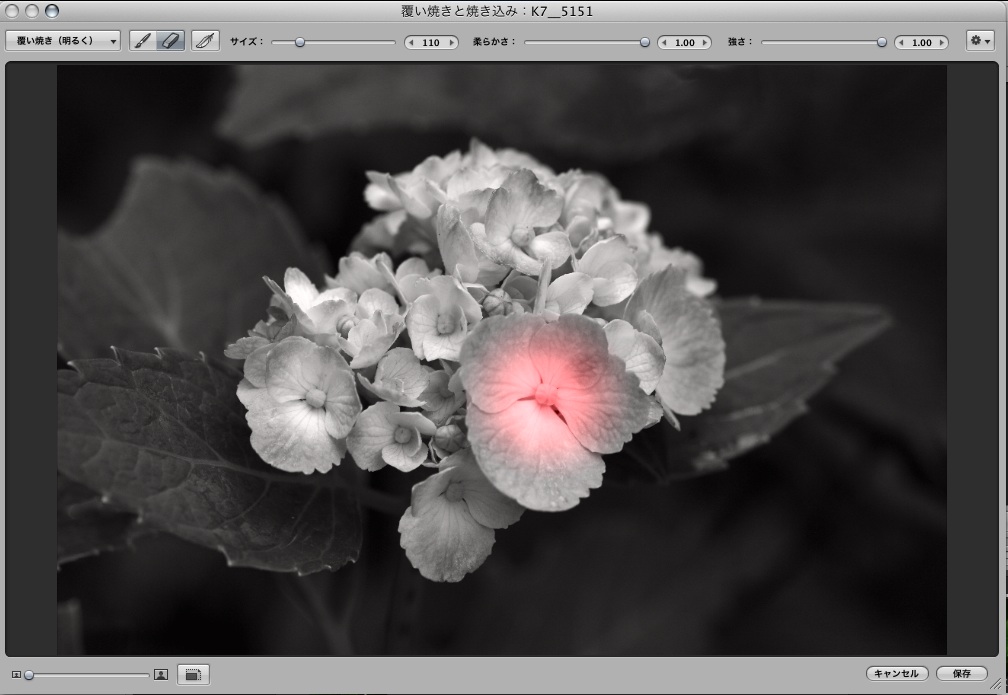This screenshot has width=1008, height=695.
Task: Click the large zoom-in image icon
Action: 160,675
